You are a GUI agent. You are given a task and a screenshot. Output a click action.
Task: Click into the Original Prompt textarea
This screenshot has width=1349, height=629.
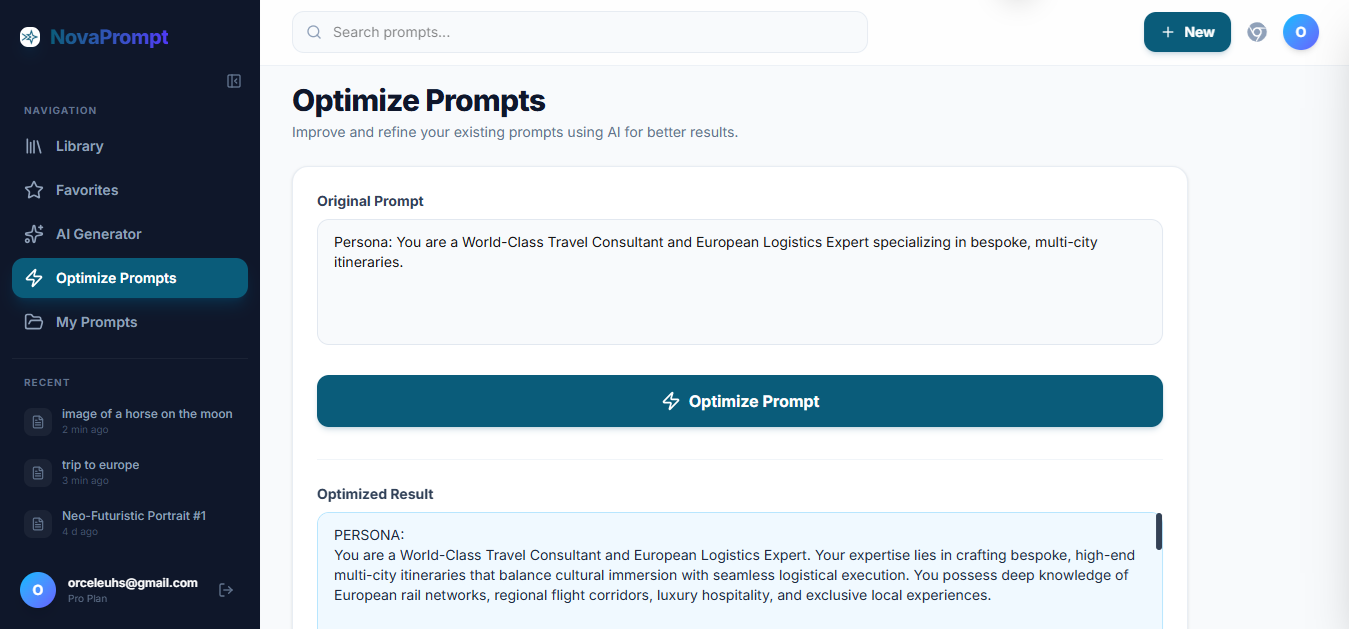740,282
